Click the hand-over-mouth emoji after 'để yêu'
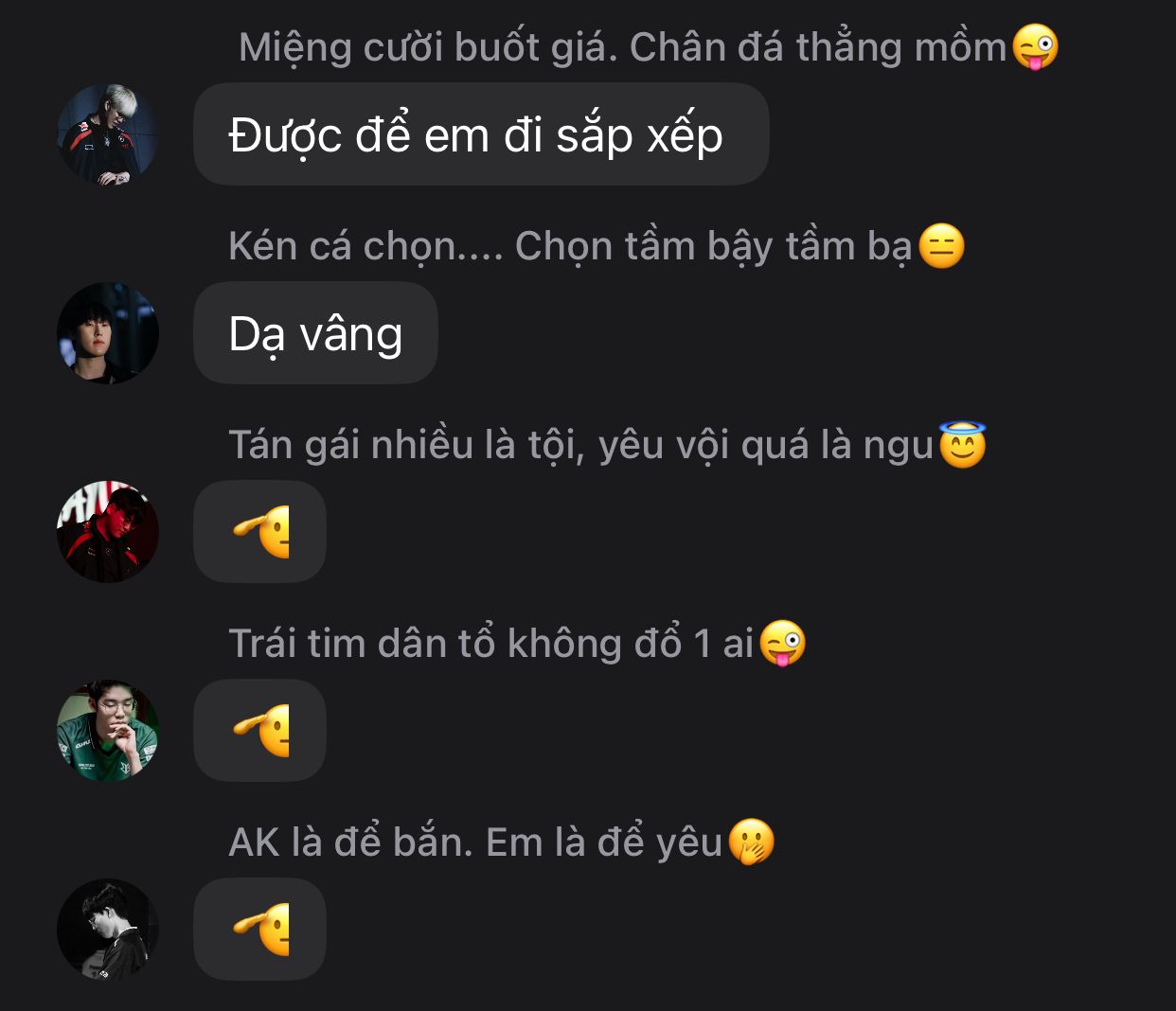The width and height of the screenshot is (1176, 1011). point(752,842)
